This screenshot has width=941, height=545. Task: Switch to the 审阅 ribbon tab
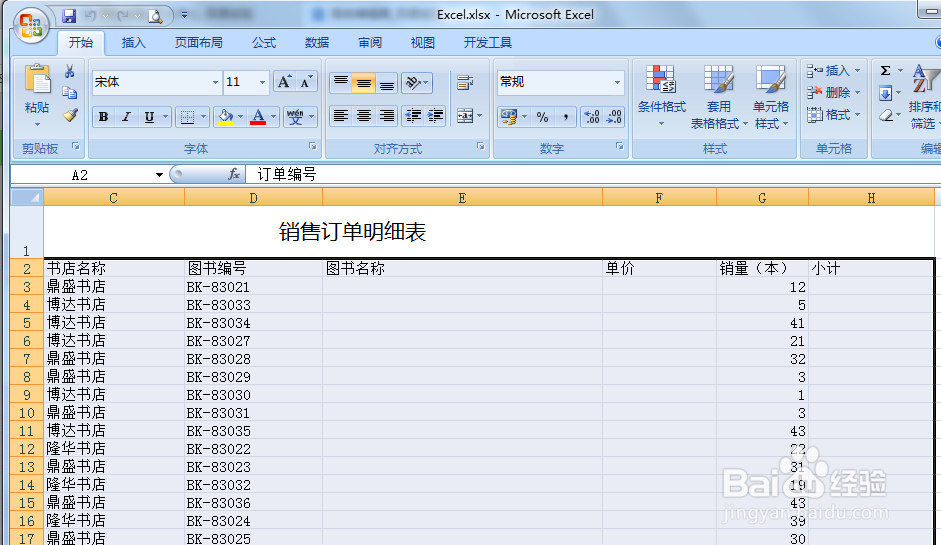pyautogui.click(x=370, y=43)
